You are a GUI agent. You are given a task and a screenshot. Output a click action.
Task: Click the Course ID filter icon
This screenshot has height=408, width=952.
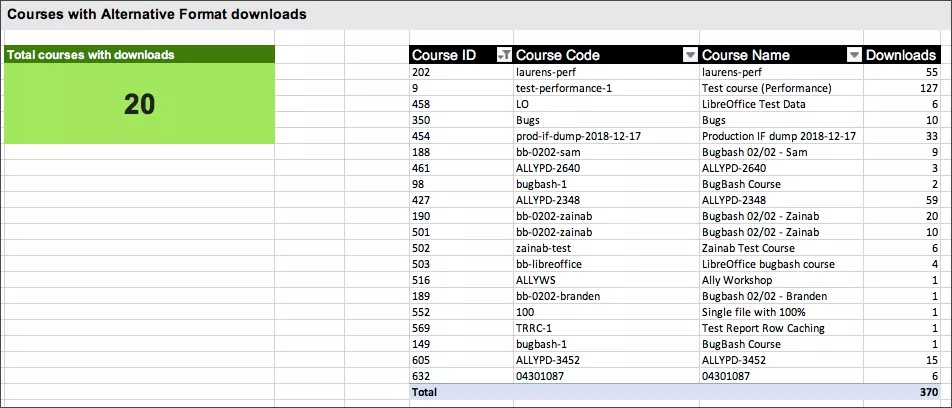[x=504, y=55]
